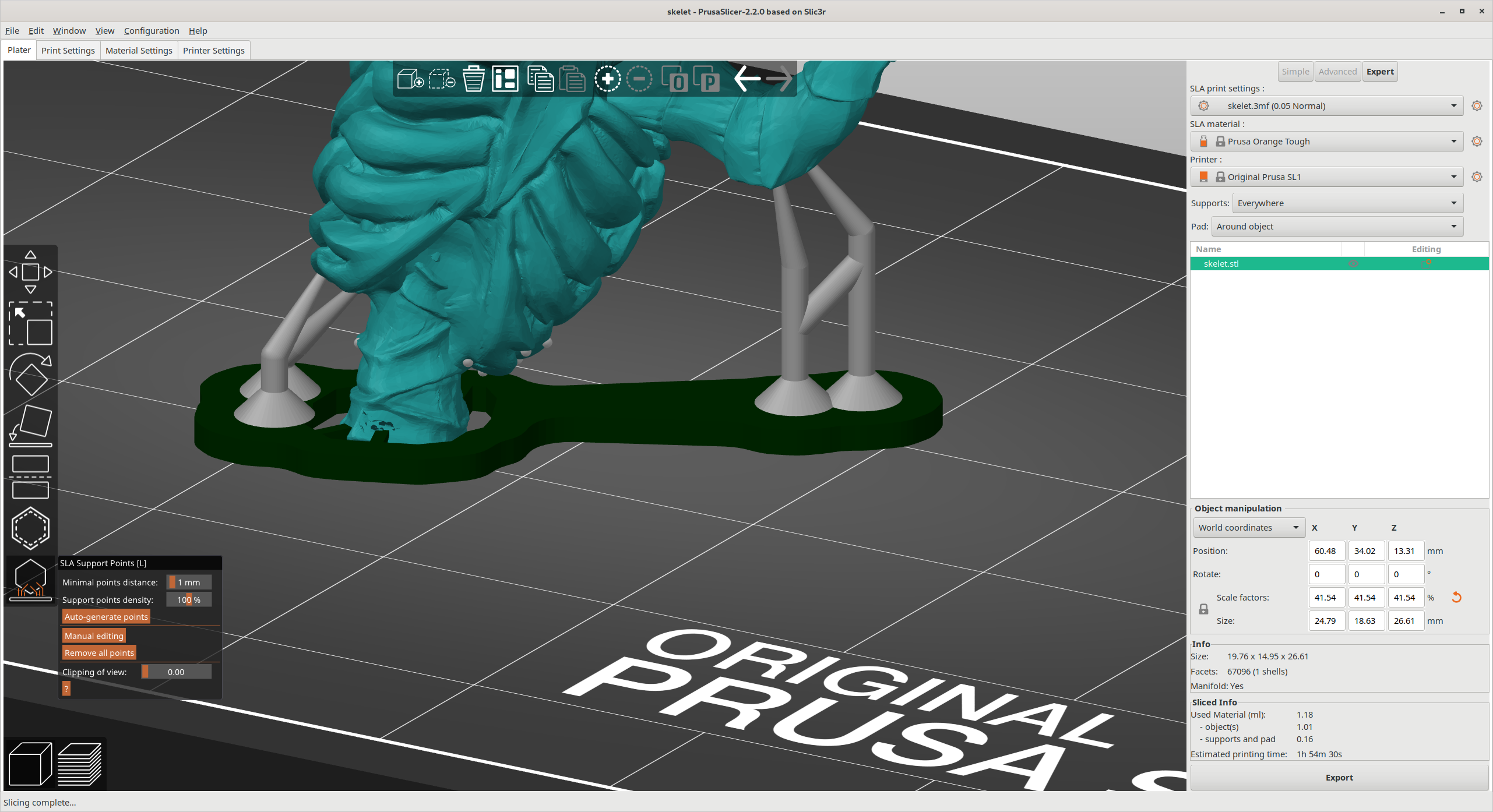Copy the selected object
The width and height of the screenshot is (1493, 812).
[540, 79]
